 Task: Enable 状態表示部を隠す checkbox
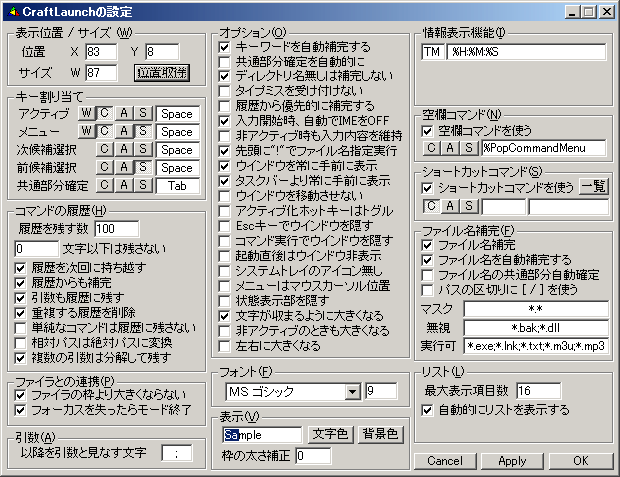click(224, 301)
